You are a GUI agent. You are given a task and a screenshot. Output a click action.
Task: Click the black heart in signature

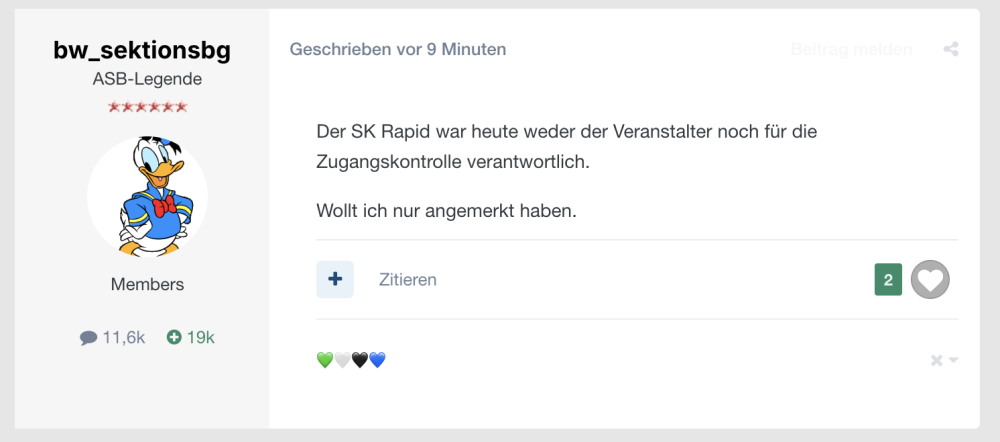click(x=360, y=360)
